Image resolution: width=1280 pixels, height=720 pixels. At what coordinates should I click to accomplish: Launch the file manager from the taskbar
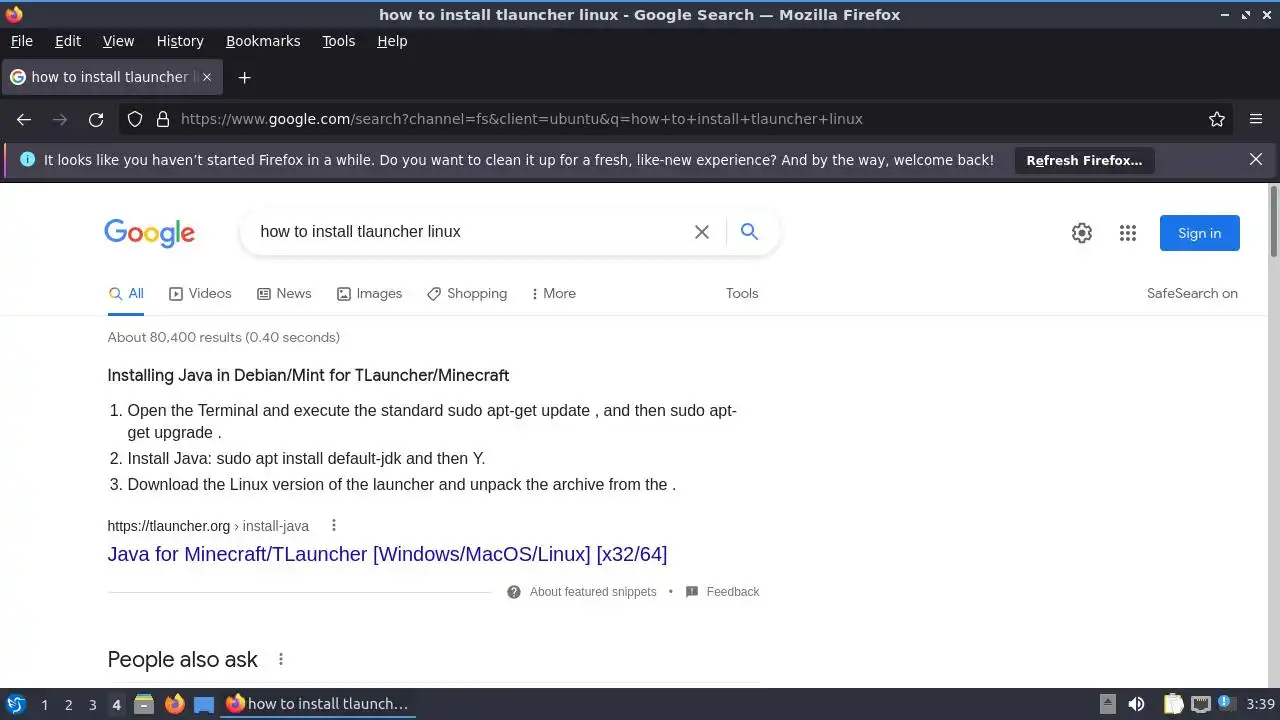(144, 704)
